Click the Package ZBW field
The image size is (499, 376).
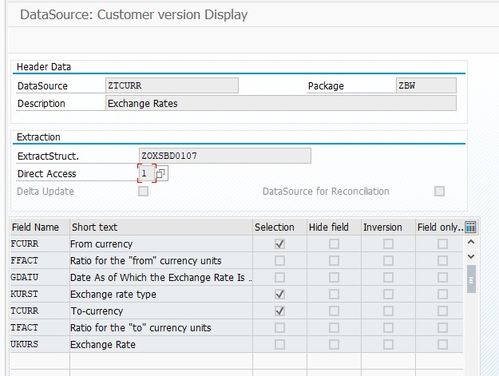[426, 86]
